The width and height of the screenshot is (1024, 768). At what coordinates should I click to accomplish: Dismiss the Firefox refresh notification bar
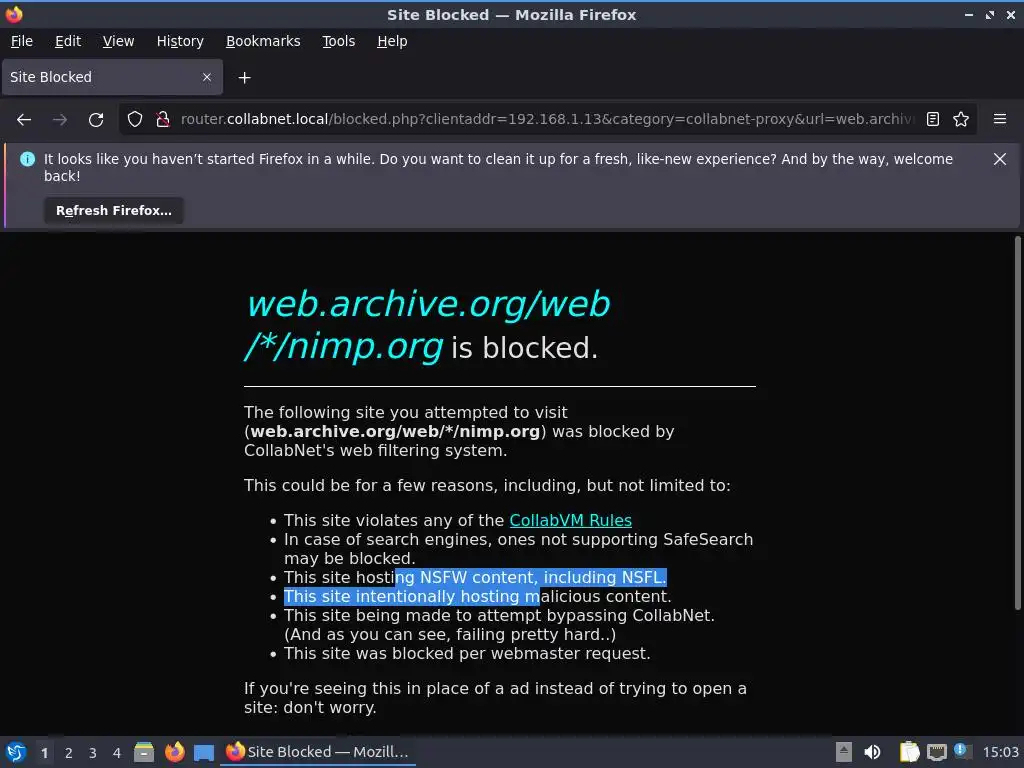point(1000,159)
